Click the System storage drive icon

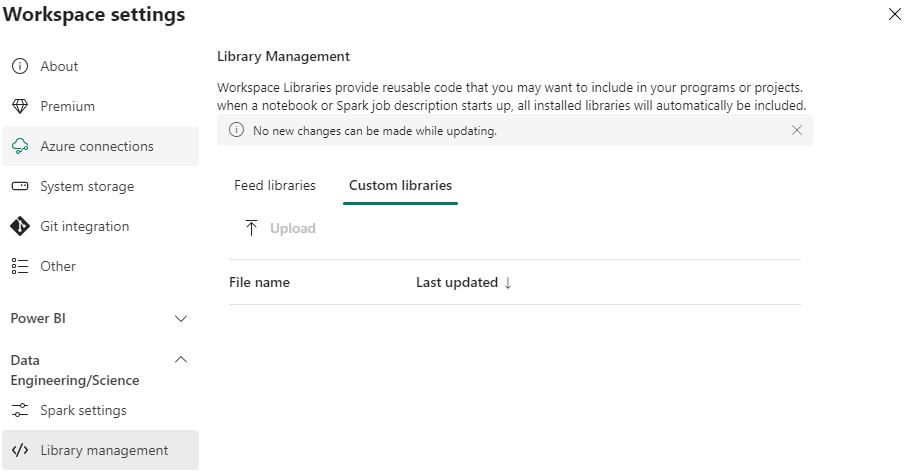tap(20, 186)
